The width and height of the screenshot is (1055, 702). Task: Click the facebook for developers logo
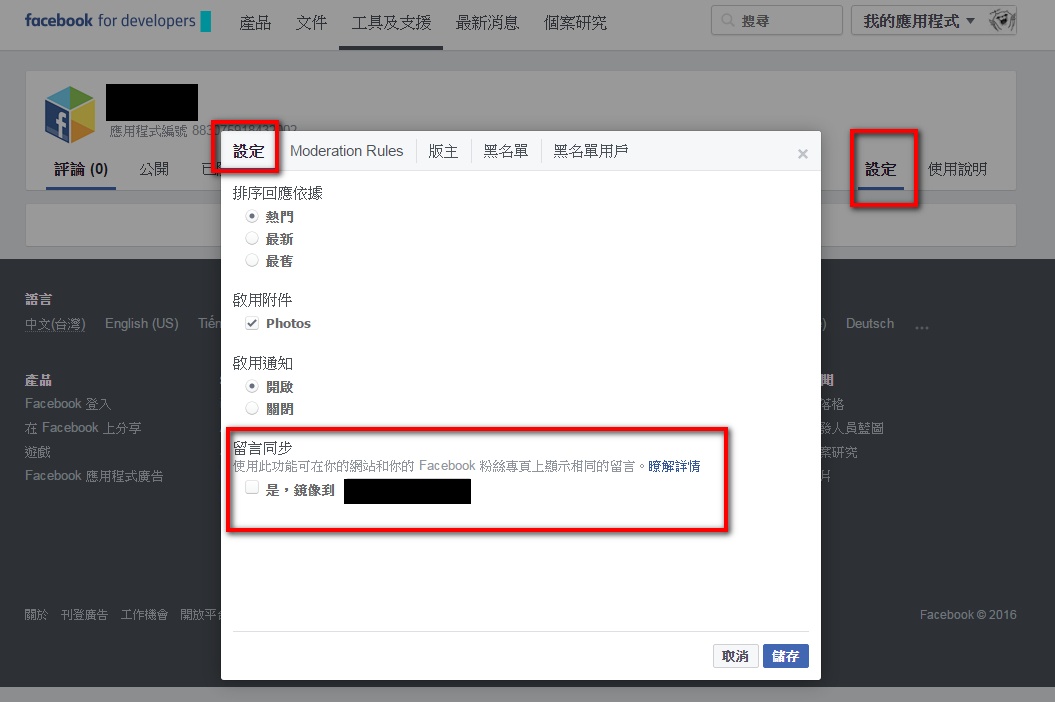[x=118, y=21]
